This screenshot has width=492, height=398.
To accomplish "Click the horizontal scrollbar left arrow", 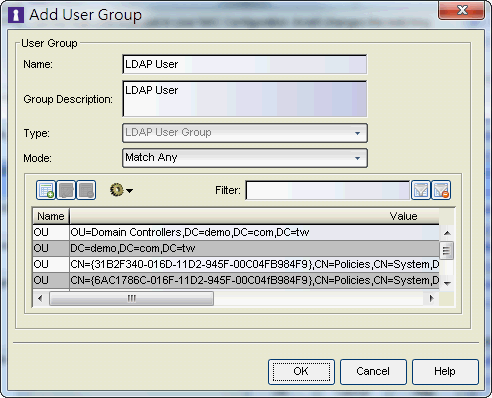I will (40, 298).
